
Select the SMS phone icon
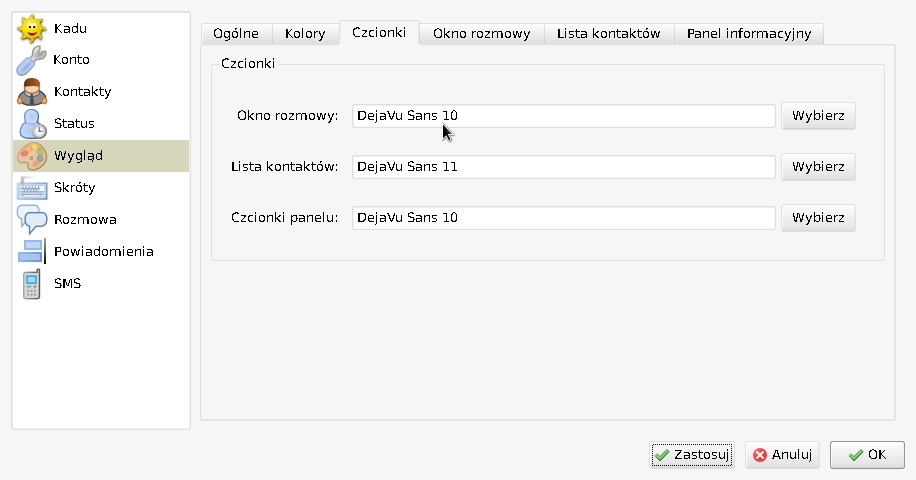click(32, 284)
